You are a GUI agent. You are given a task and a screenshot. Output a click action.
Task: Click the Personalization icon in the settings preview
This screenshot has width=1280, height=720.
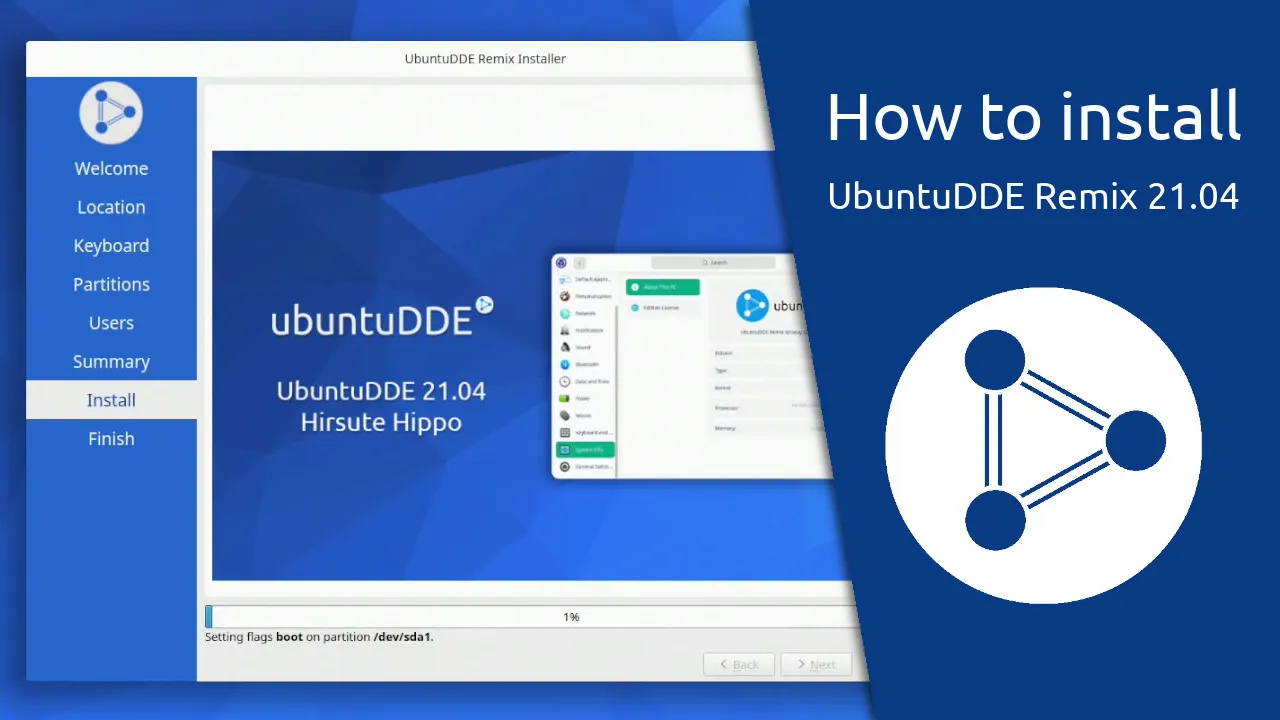click(565, 296)
